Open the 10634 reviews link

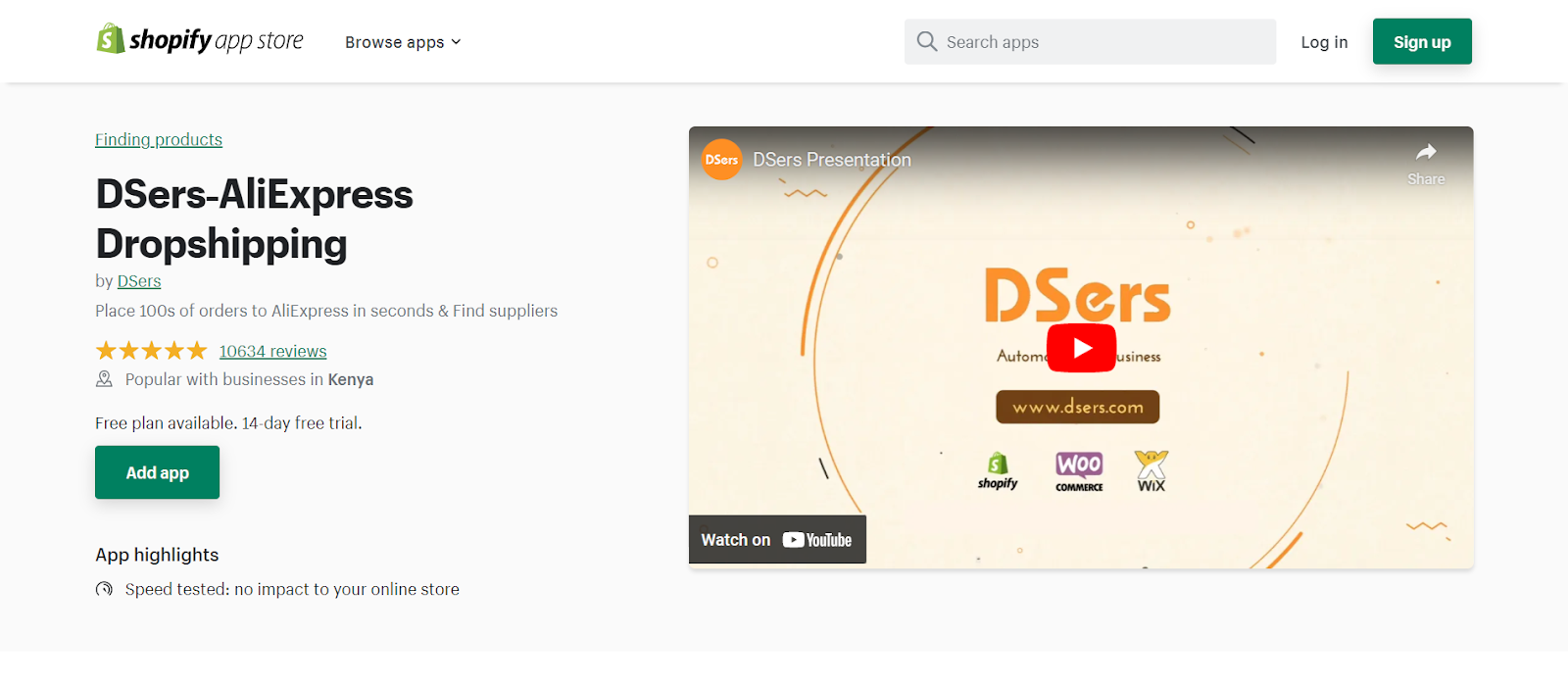pos(272,351)
